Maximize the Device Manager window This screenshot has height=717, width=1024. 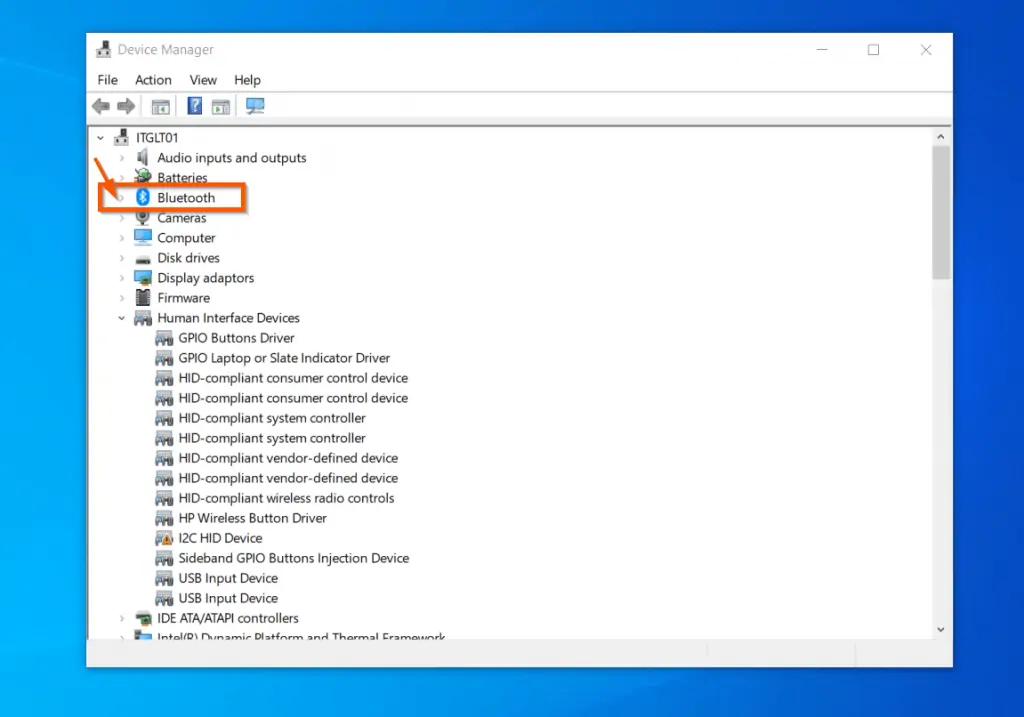click(x=873, y=50)
